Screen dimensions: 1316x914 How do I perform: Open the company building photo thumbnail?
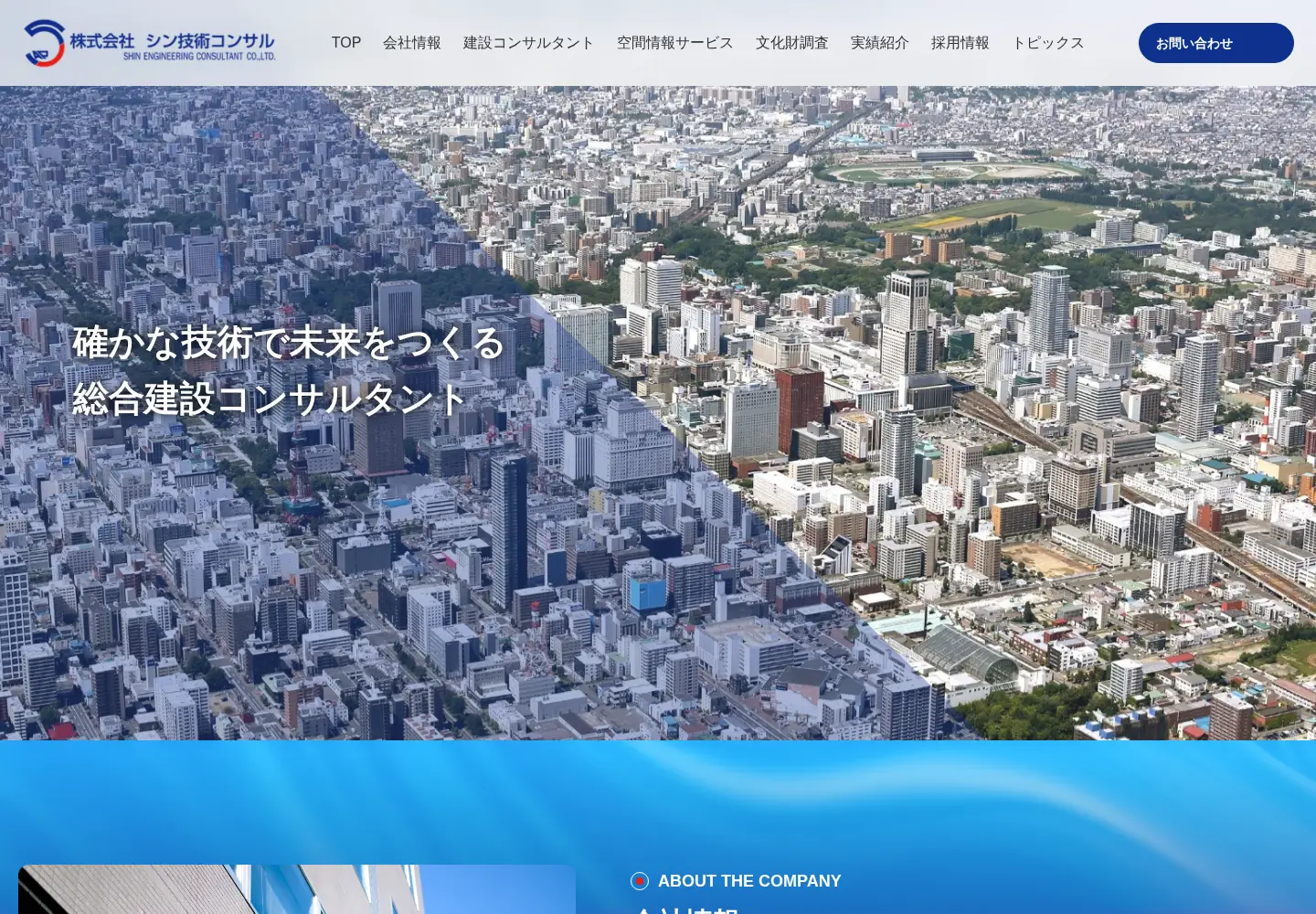point(297,889)
